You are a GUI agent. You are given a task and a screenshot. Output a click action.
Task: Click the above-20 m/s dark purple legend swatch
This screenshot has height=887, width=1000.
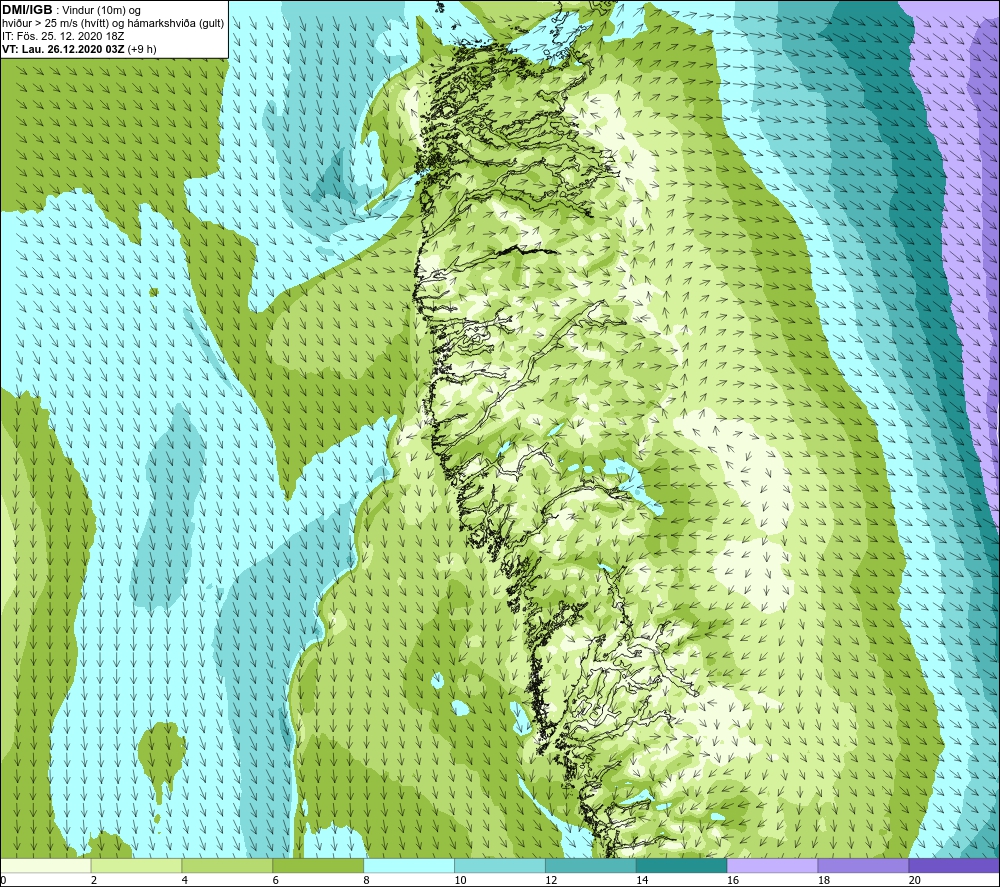tap(953, 865)
